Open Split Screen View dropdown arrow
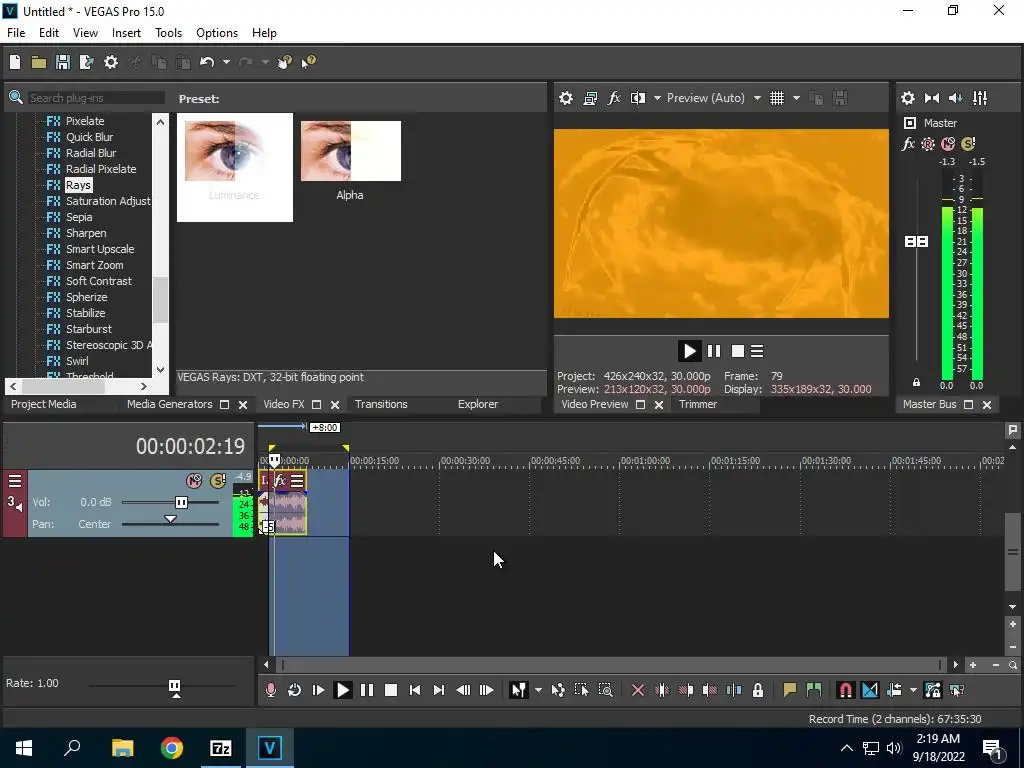 [x=657, y=98]
